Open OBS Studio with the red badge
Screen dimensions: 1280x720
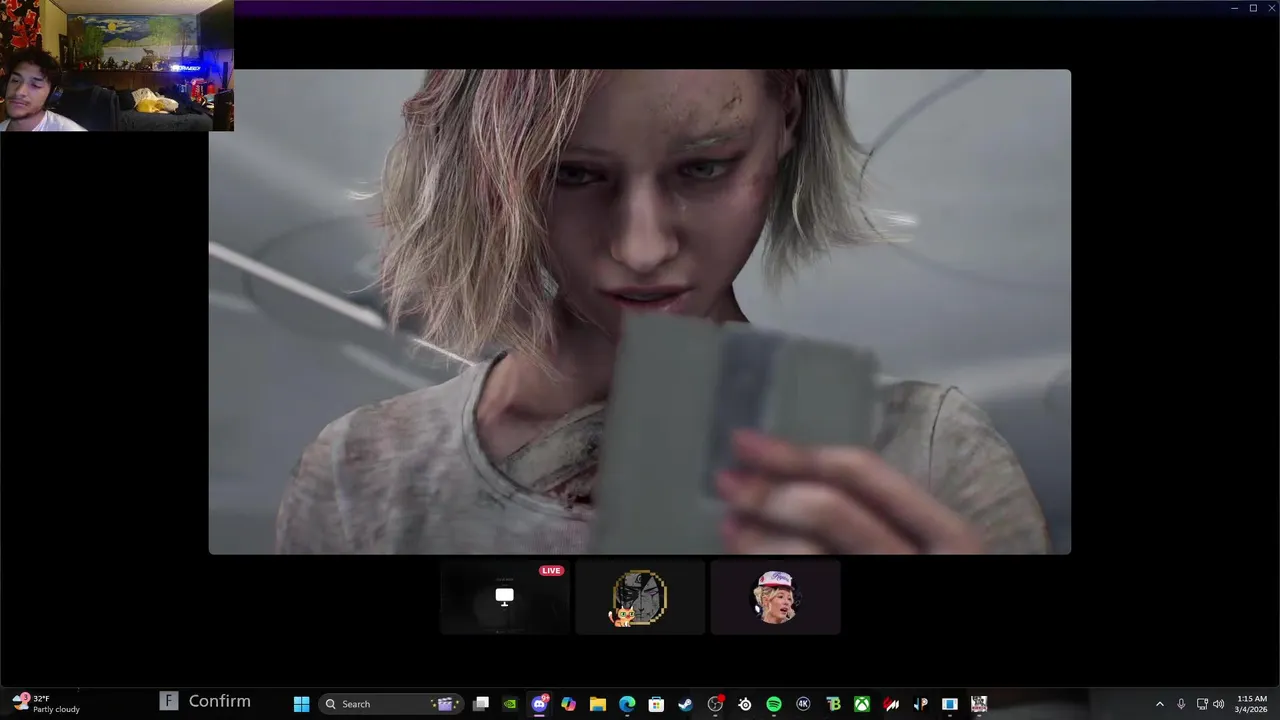715,704
